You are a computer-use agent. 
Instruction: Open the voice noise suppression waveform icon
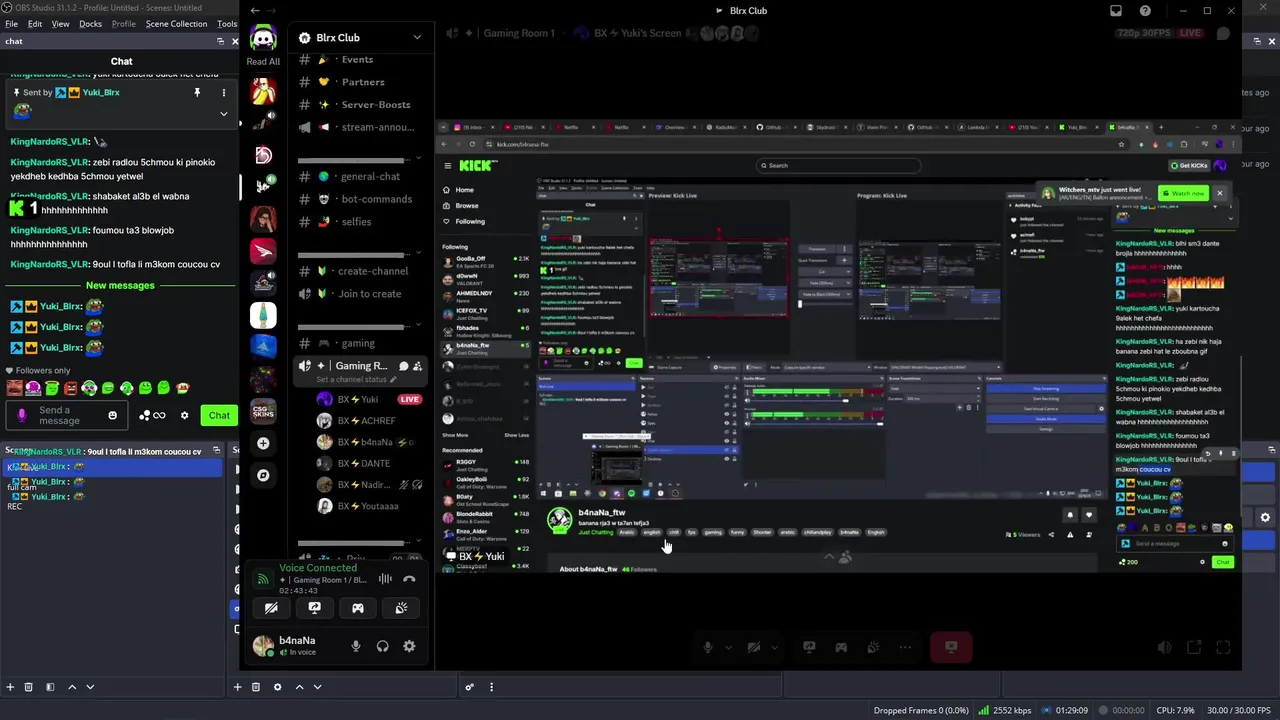385,579
